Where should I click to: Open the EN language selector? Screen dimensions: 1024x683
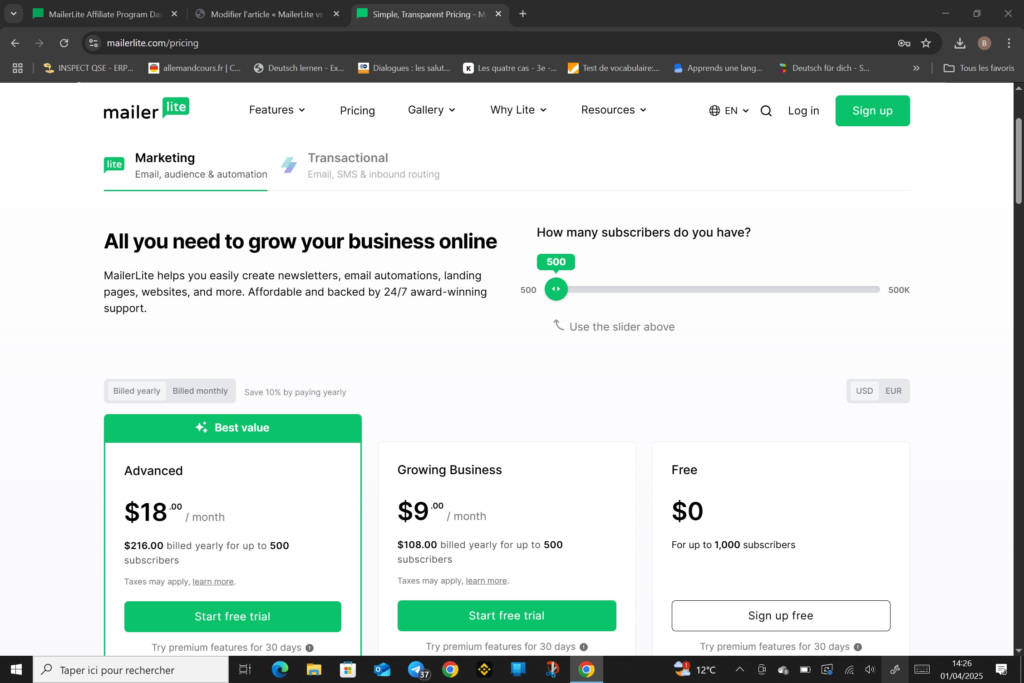[x=729, y=111]
